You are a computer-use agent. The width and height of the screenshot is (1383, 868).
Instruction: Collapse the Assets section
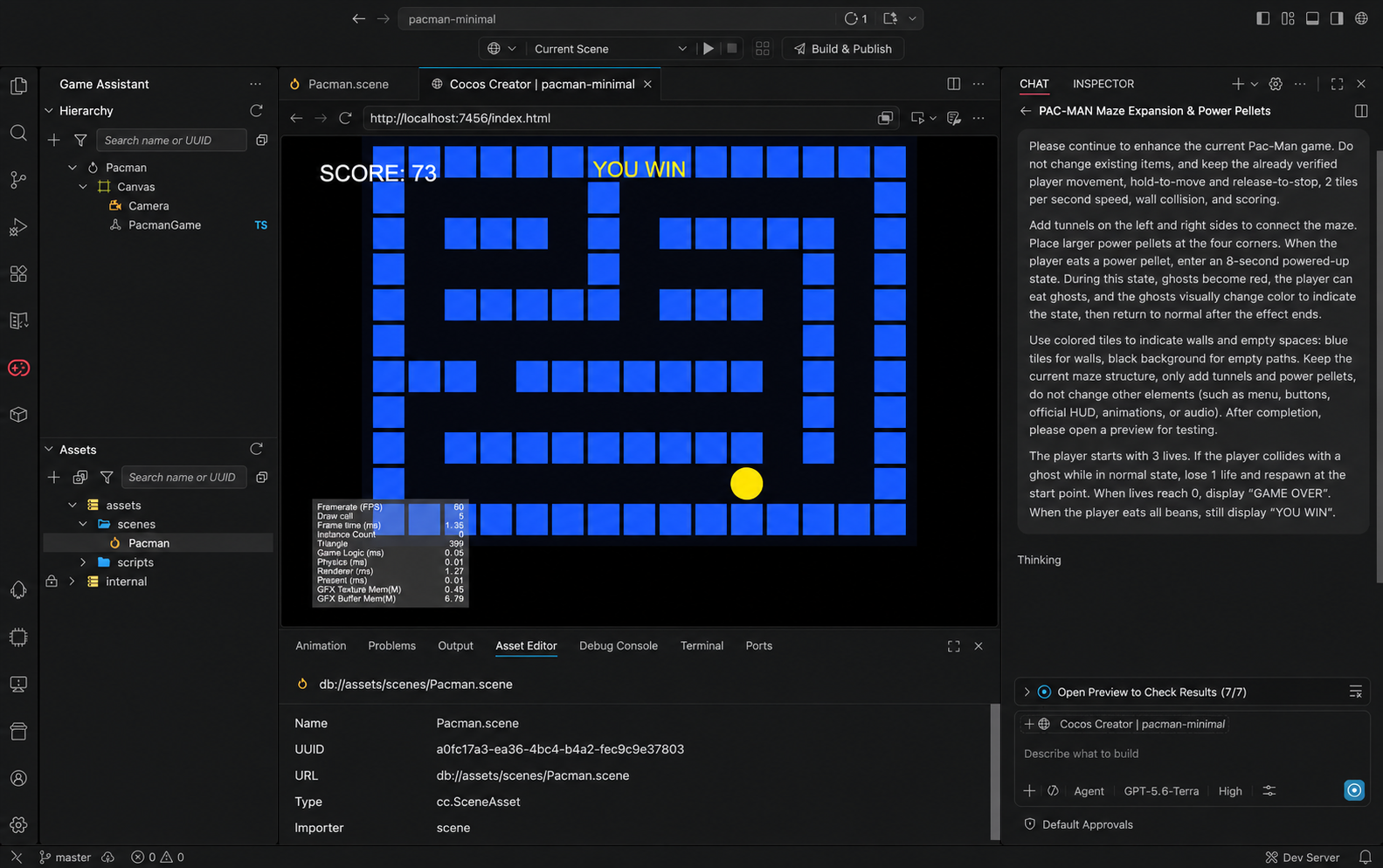[49, 450]
